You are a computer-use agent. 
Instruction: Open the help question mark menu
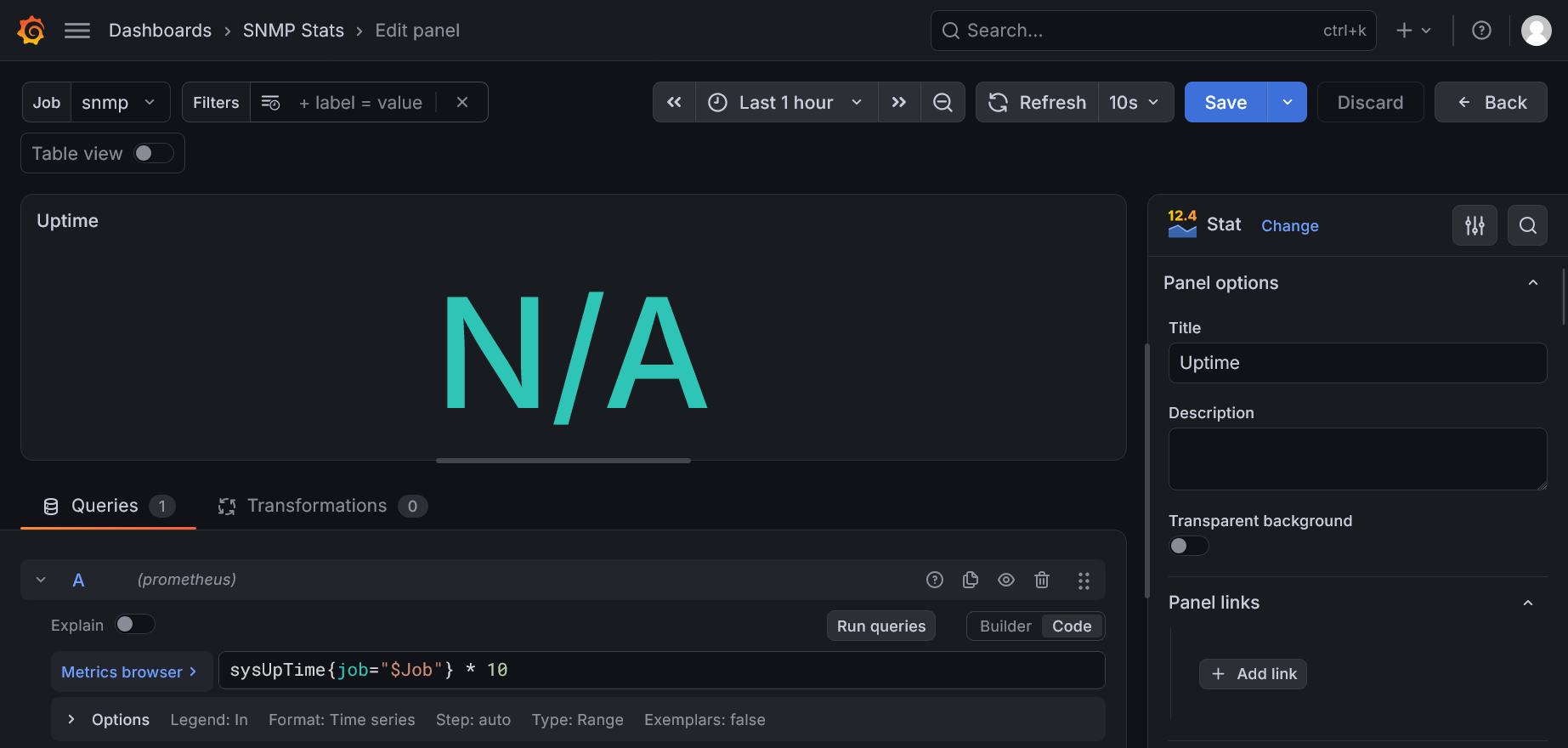point(1481,31)
